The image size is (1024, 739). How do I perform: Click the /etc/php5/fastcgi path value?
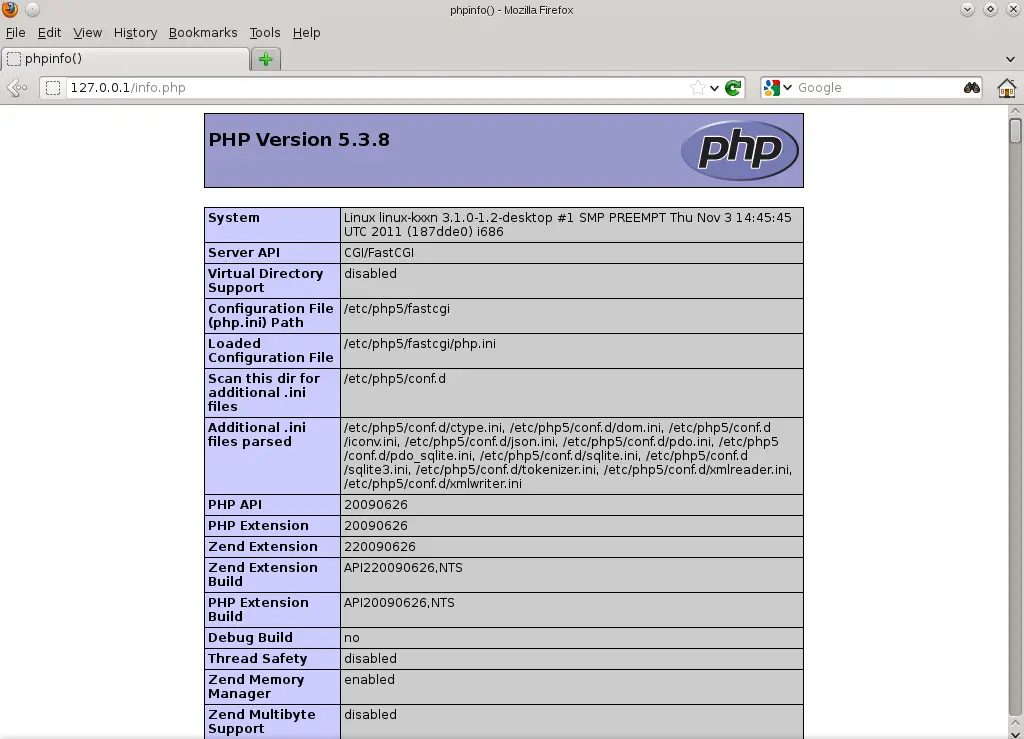pyautogui.click(x=396, y=309)
